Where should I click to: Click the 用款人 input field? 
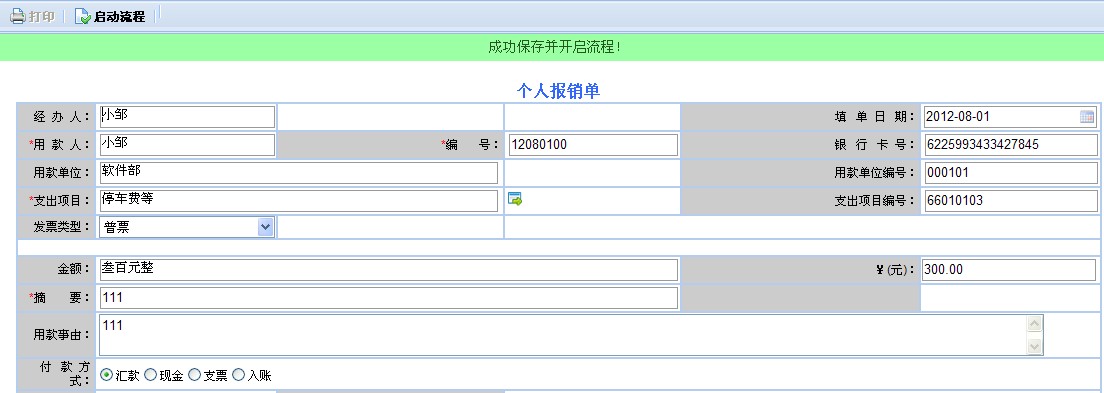187,144
